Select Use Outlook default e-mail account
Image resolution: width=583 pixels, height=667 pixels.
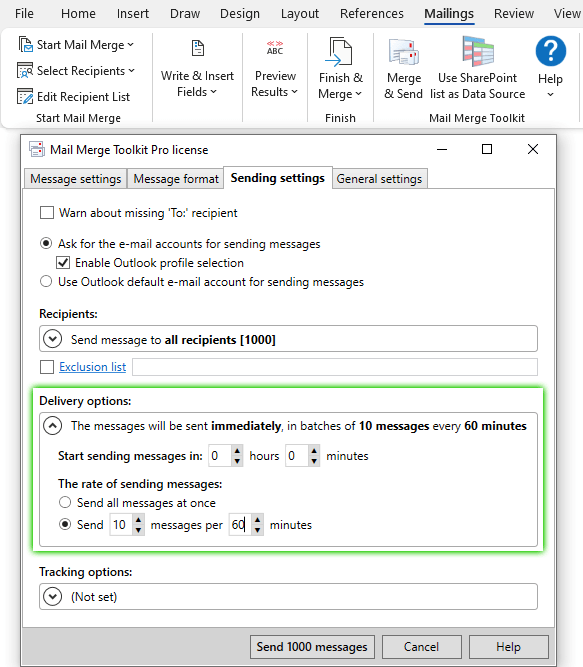tap(46, 282)
